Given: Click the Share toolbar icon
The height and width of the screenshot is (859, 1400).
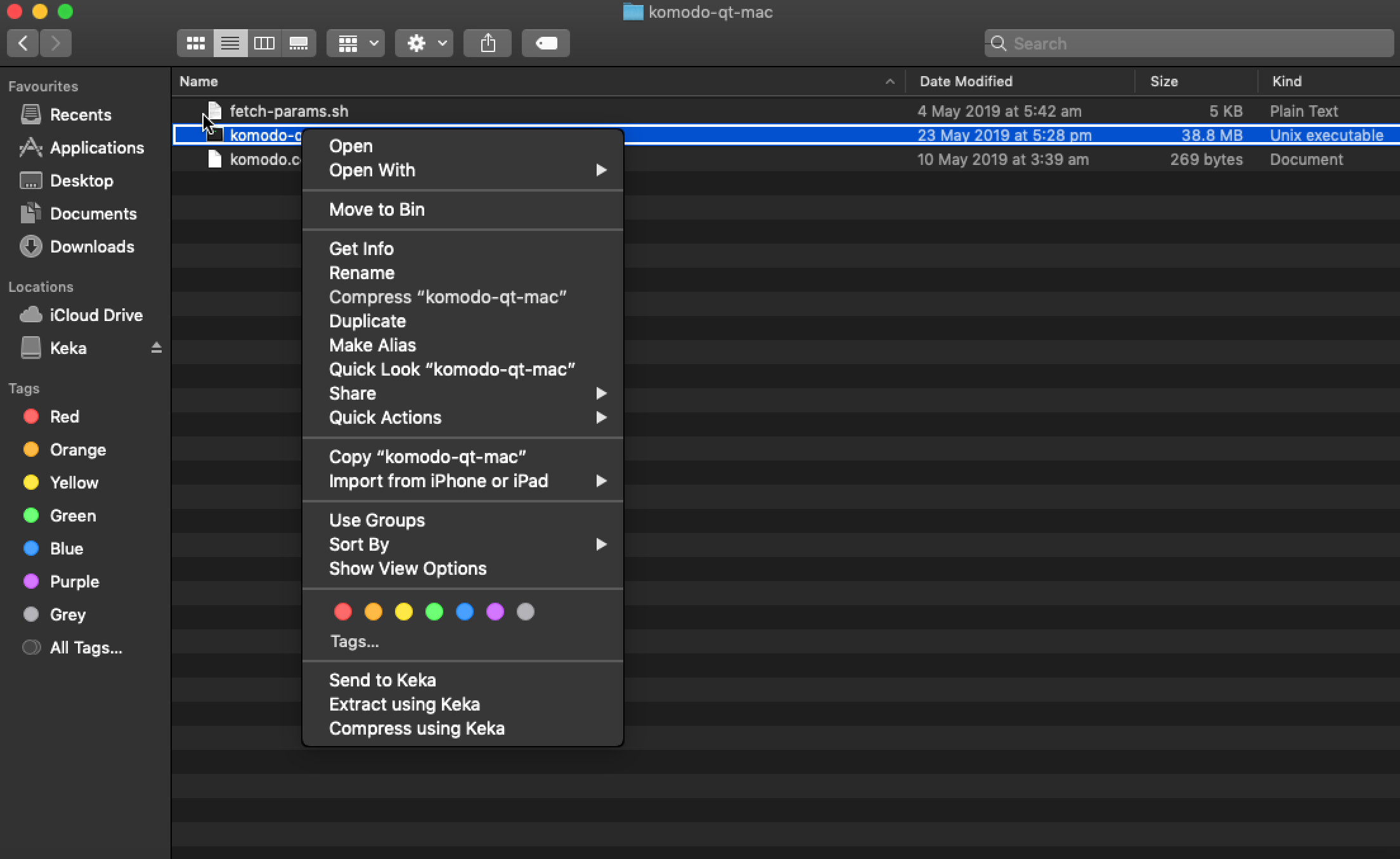Looking at the screenshot, I should pyautogui.click(x=488, y=43).
